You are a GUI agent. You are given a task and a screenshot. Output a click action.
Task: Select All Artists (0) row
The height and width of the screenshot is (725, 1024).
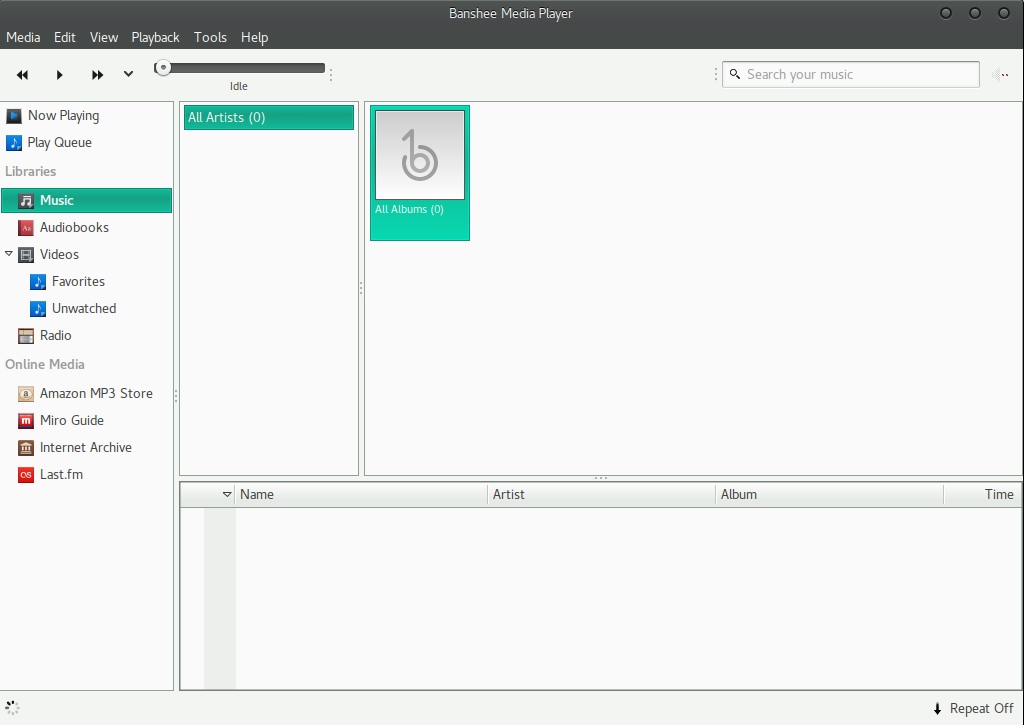tap(269, 118)
